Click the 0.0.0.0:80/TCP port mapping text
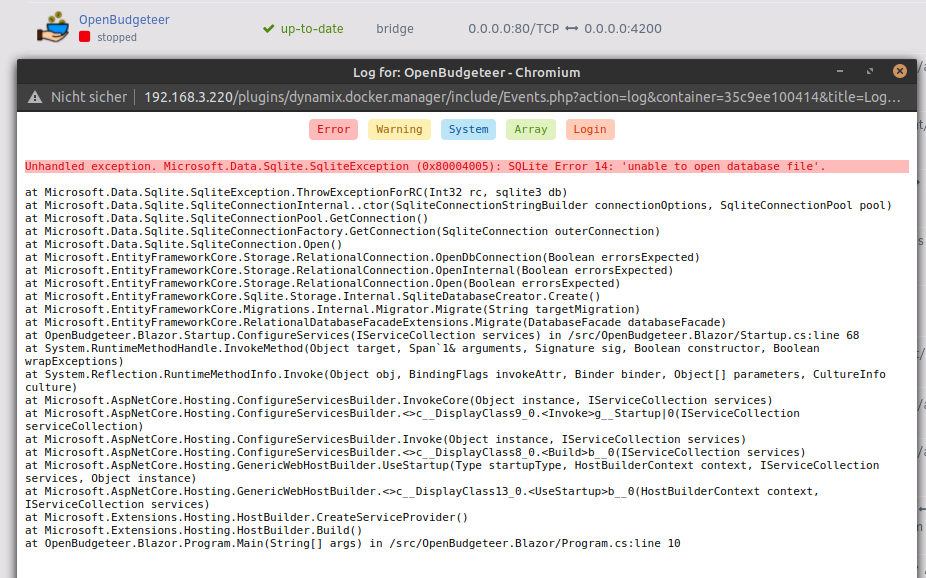Screen dimensions: 926x578 pos(513,28)
